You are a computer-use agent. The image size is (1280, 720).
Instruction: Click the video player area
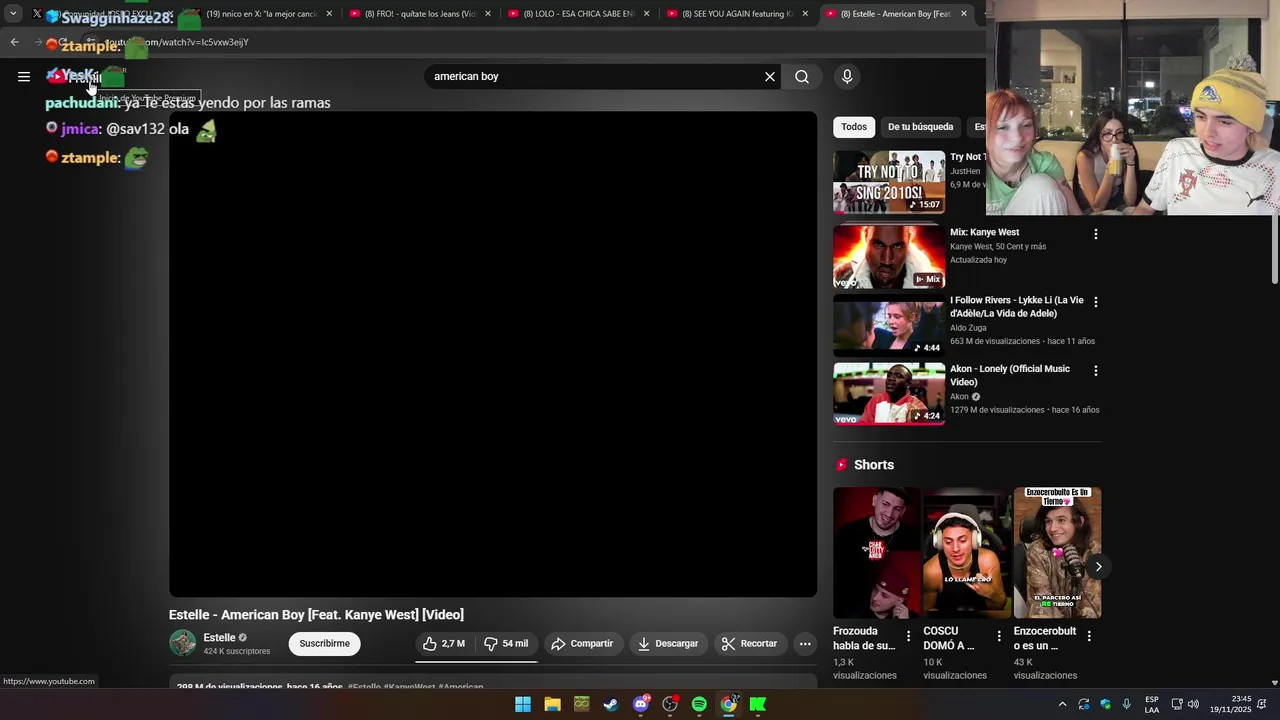coord(493,354)
